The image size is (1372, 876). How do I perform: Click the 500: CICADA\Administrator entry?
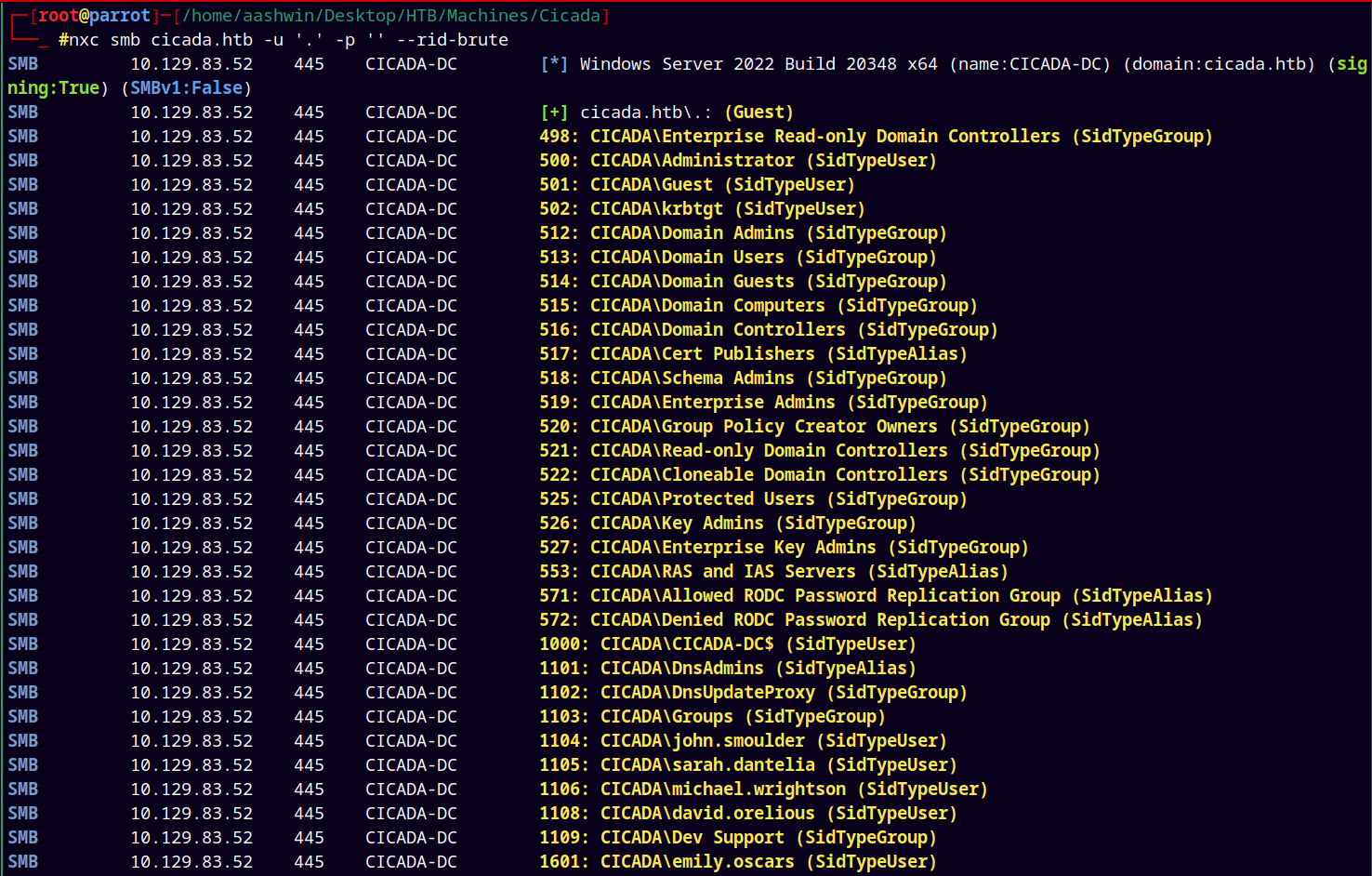click(738, 161)
